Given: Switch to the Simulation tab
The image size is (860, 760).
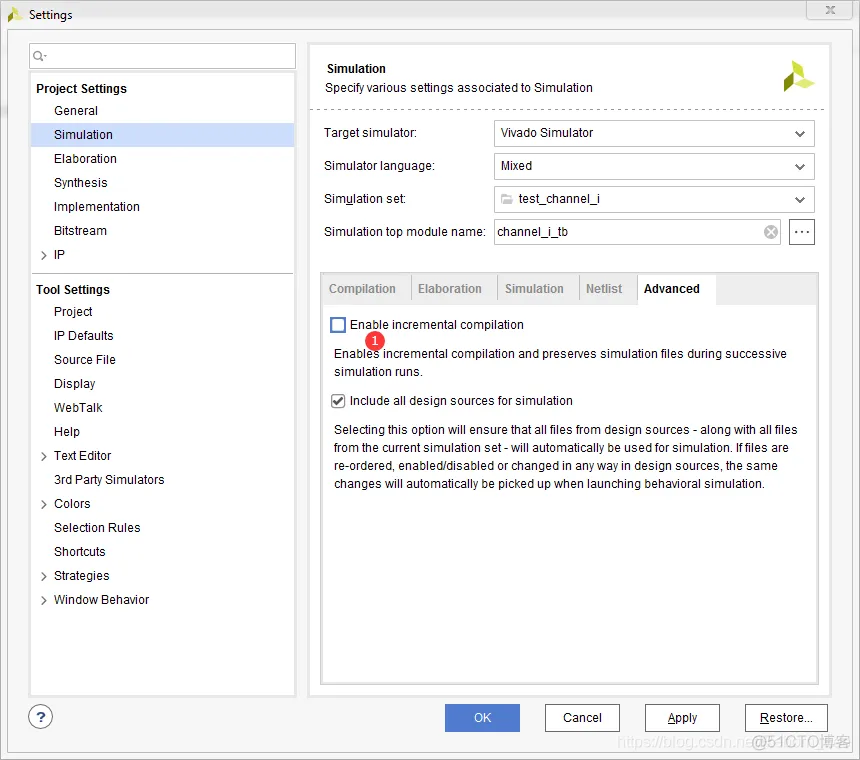Looking at the screenshot, I should (x=534, y=289).
